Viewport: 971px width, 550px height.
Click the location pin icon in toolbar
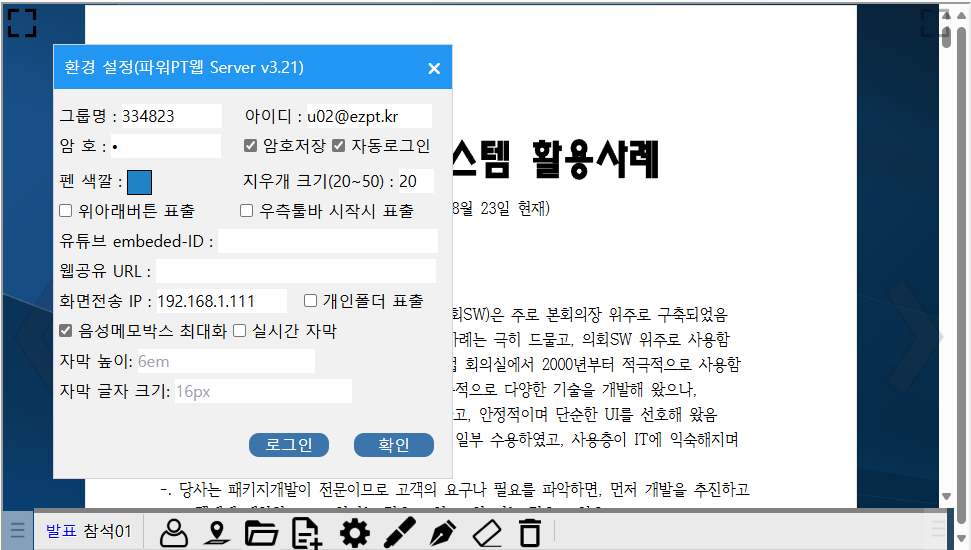tap(217, 533)
